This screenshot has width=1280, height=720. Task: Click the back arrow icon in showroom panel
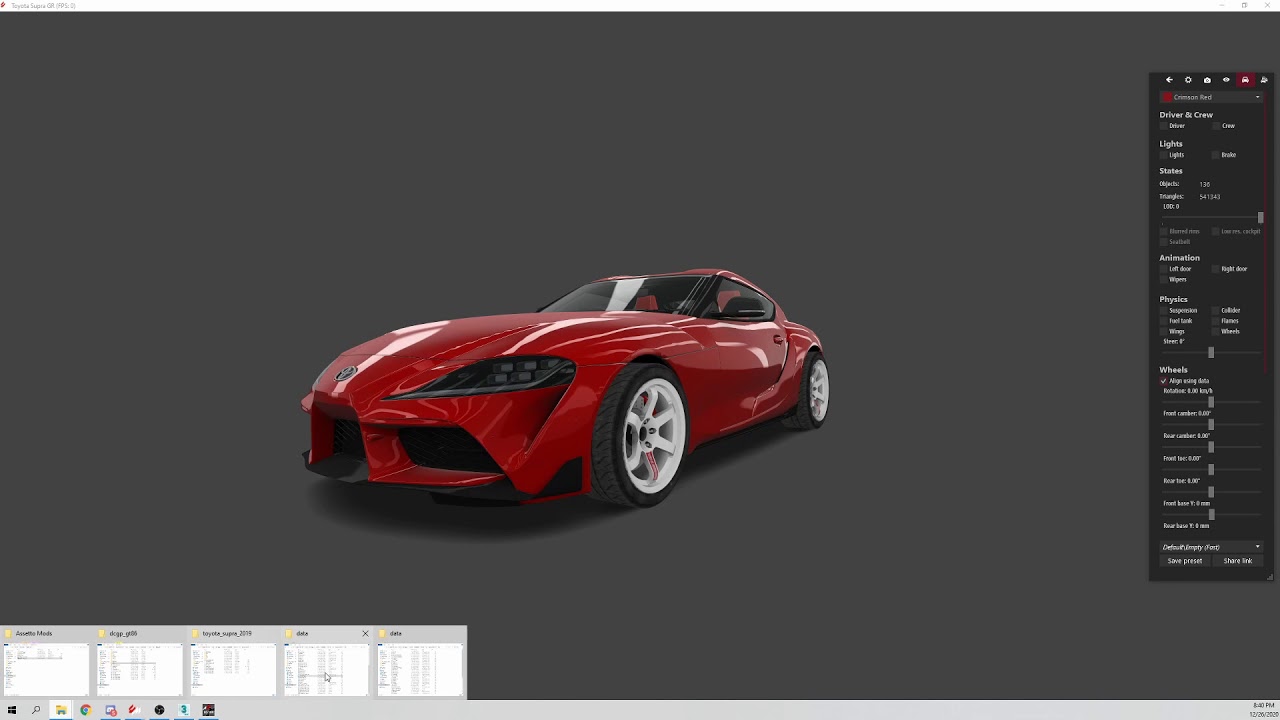click(1169, 80)
